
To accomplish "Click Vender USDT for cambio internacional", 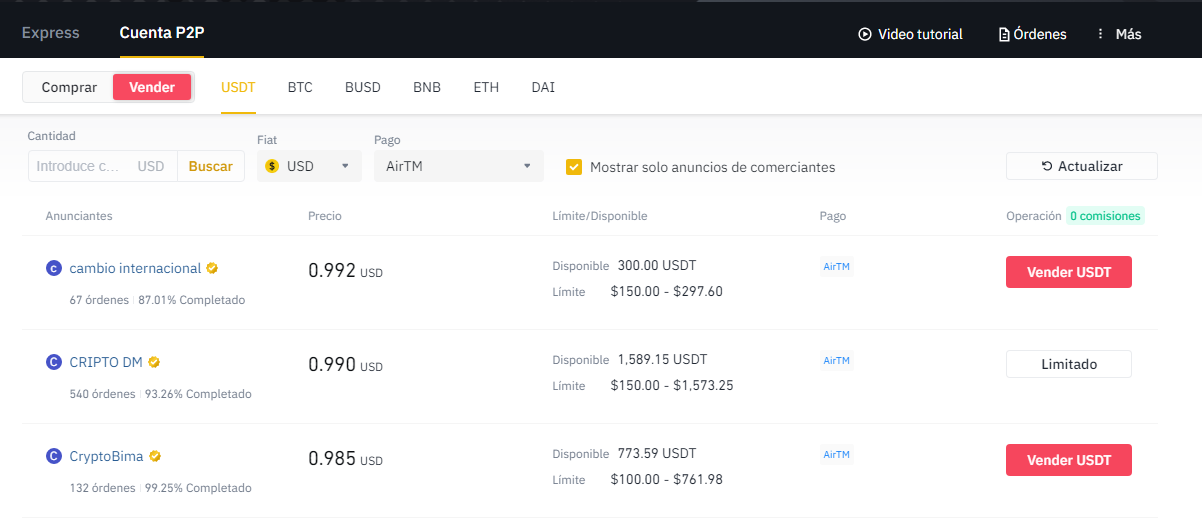I will coord(1069,272).
